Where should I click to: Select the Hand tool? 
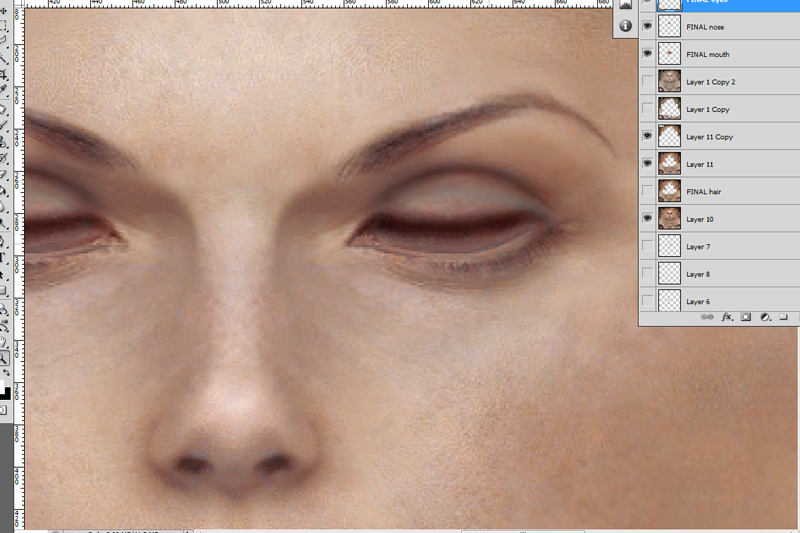[4, 340]
